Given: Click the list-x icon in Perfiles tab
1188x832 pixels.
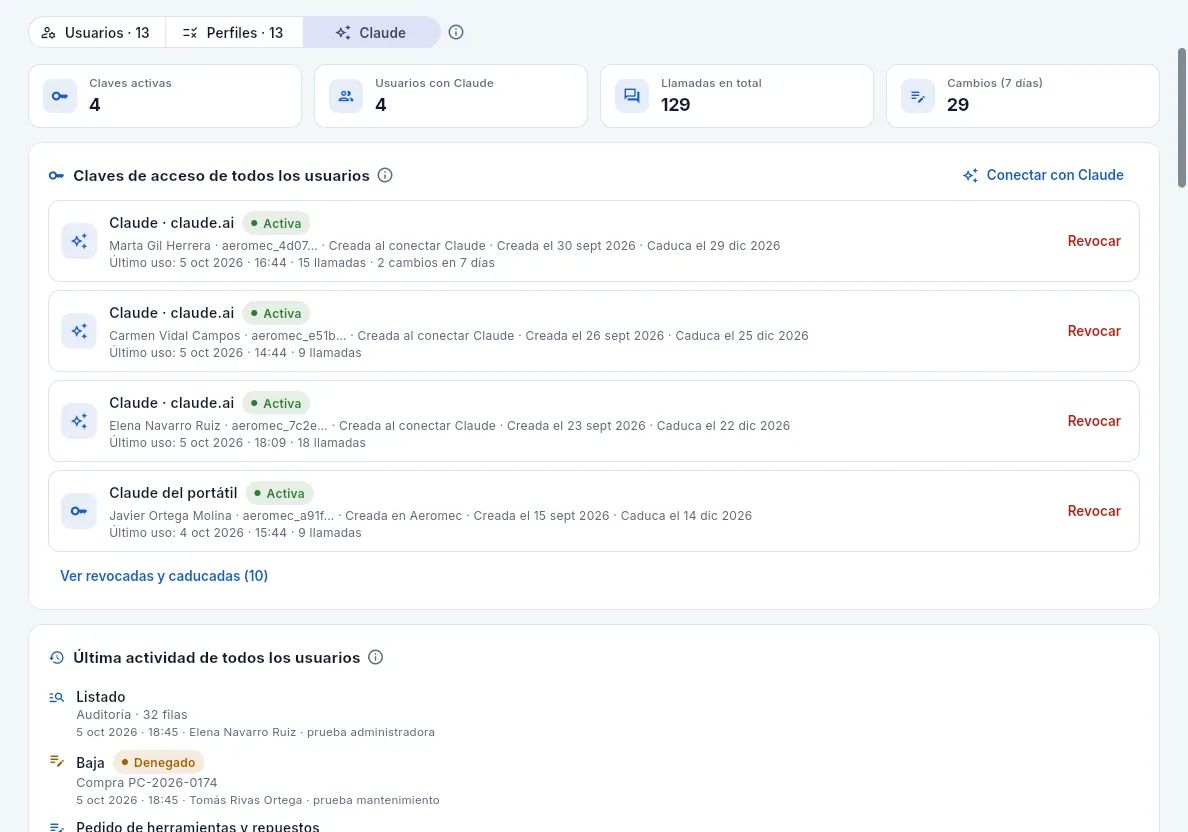Looking at the screenshot, I should [190, 33].
